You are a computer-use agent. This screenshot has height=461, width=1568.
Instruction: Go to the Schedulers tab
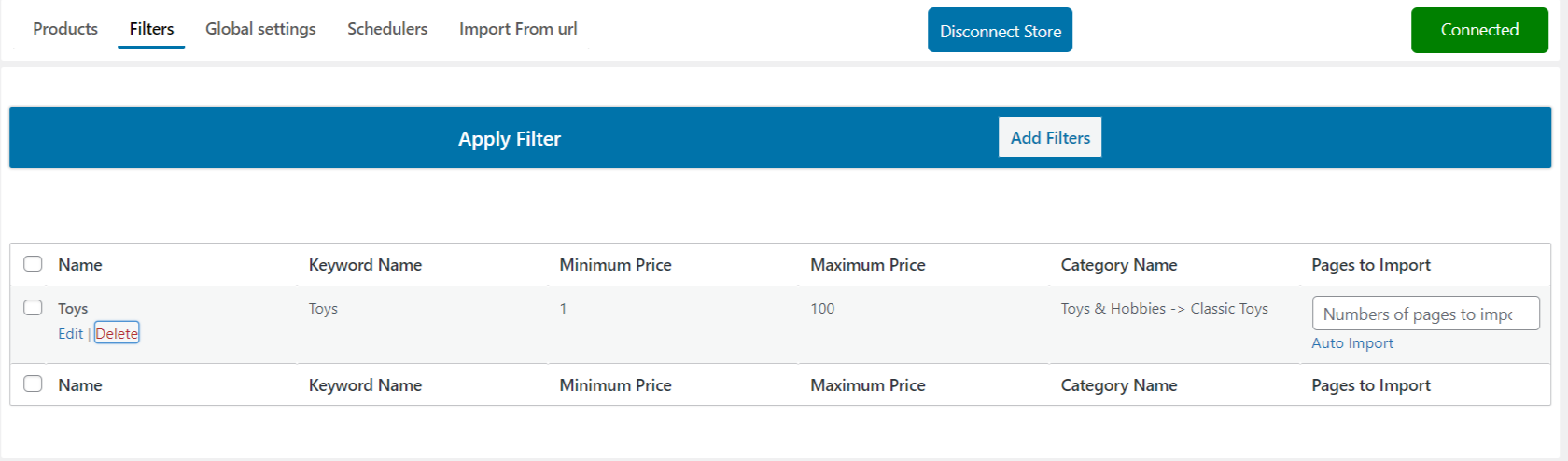tap(387, 29)
